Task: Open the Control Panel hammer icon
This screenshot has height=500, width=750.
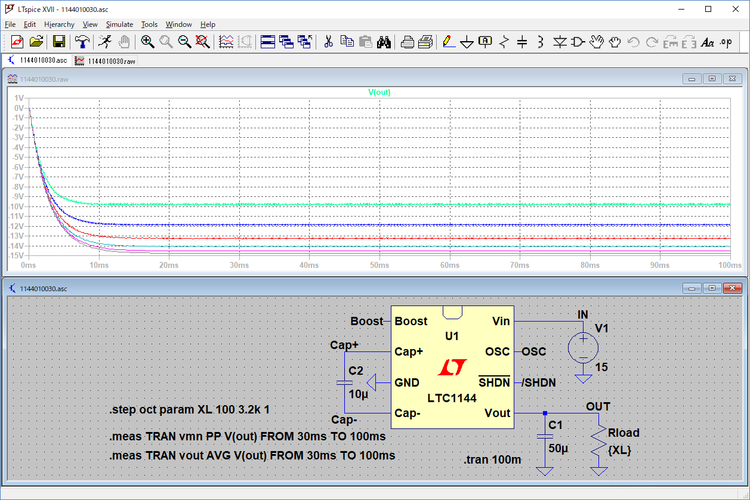Action: click(81, 42)
